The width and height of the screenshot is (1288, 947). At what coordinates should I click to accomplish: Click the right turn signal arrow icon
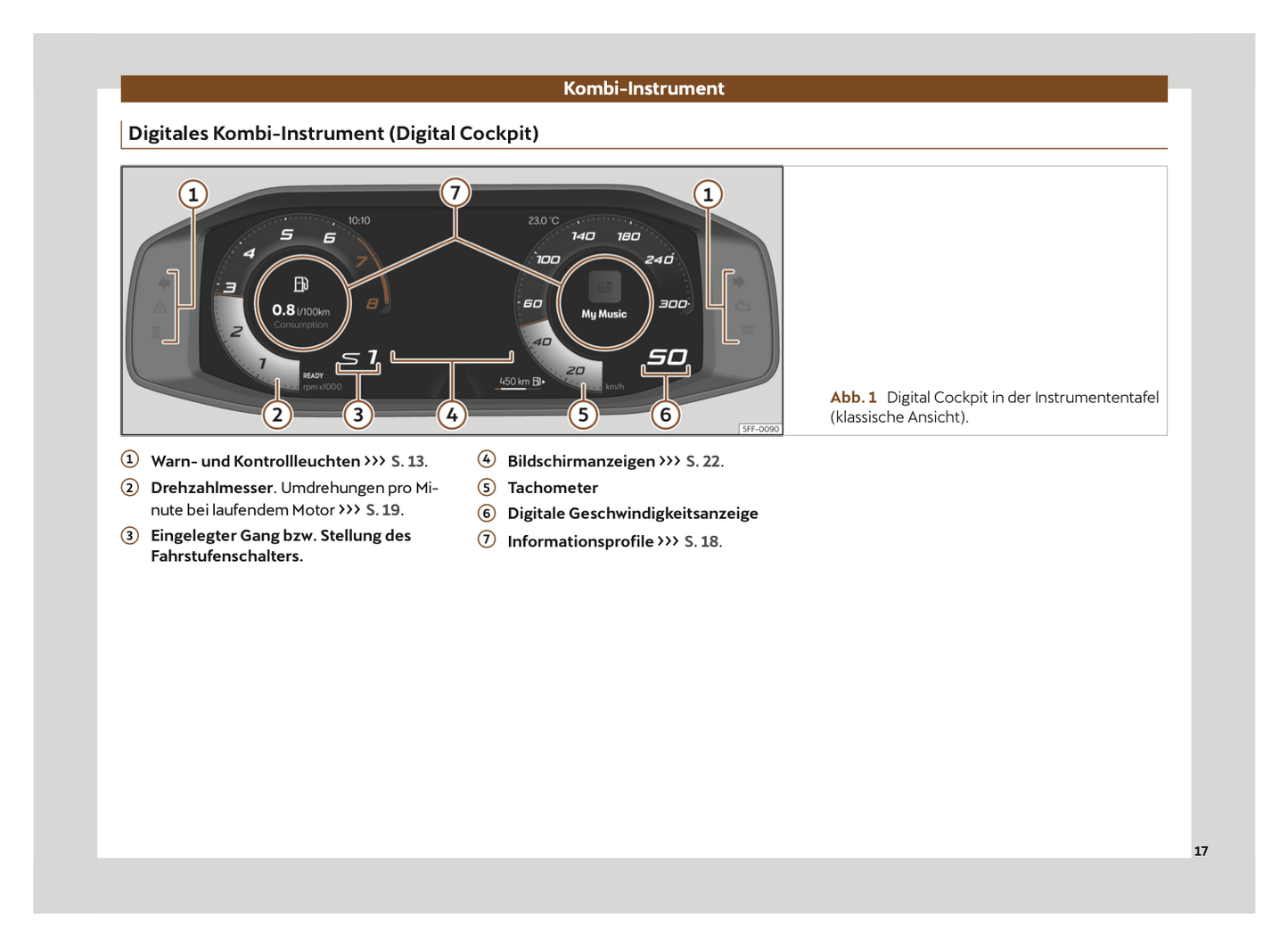pos(738,282)
